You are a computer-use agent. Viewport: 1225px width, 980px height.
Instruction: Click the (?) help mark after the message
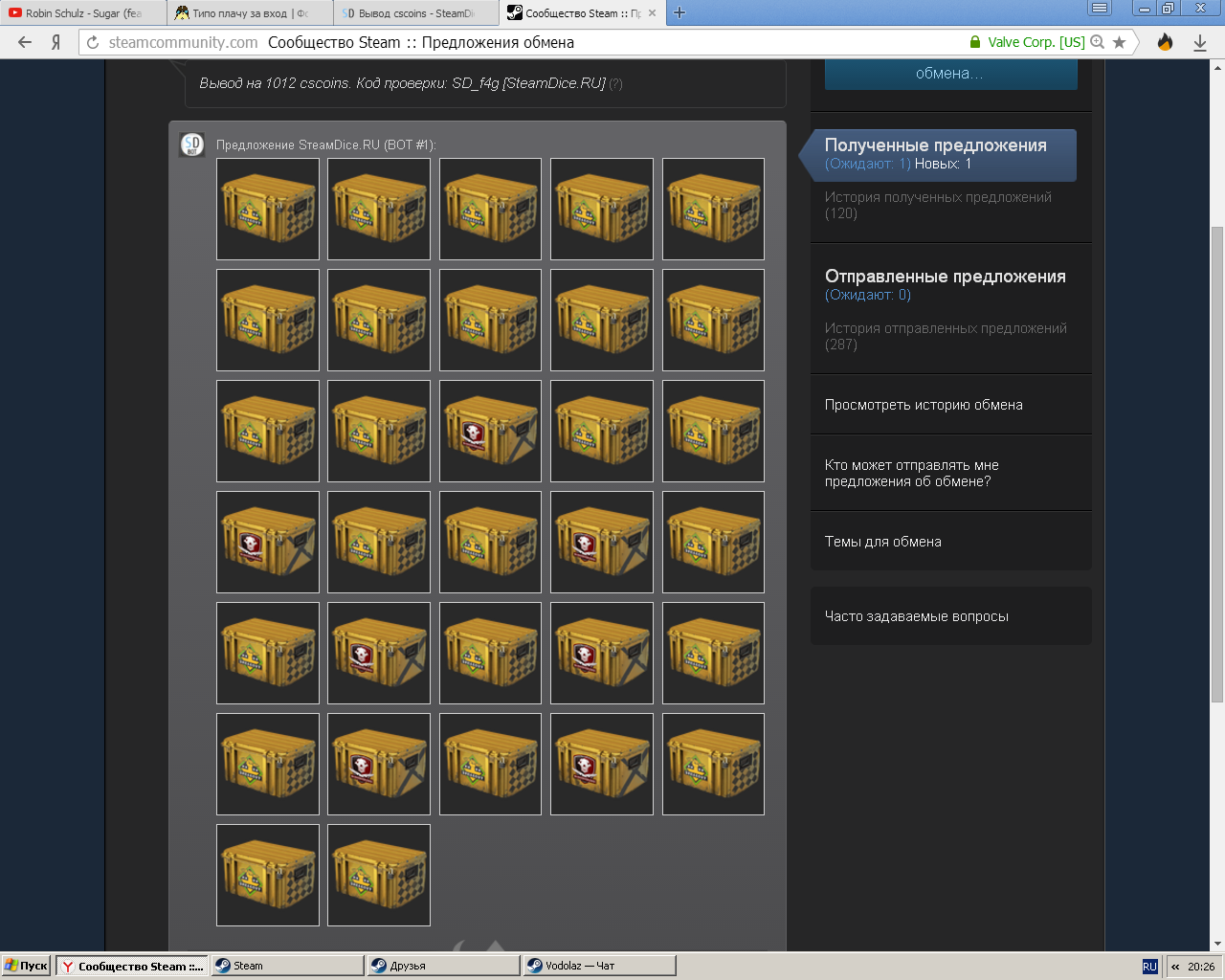point(615,83)
